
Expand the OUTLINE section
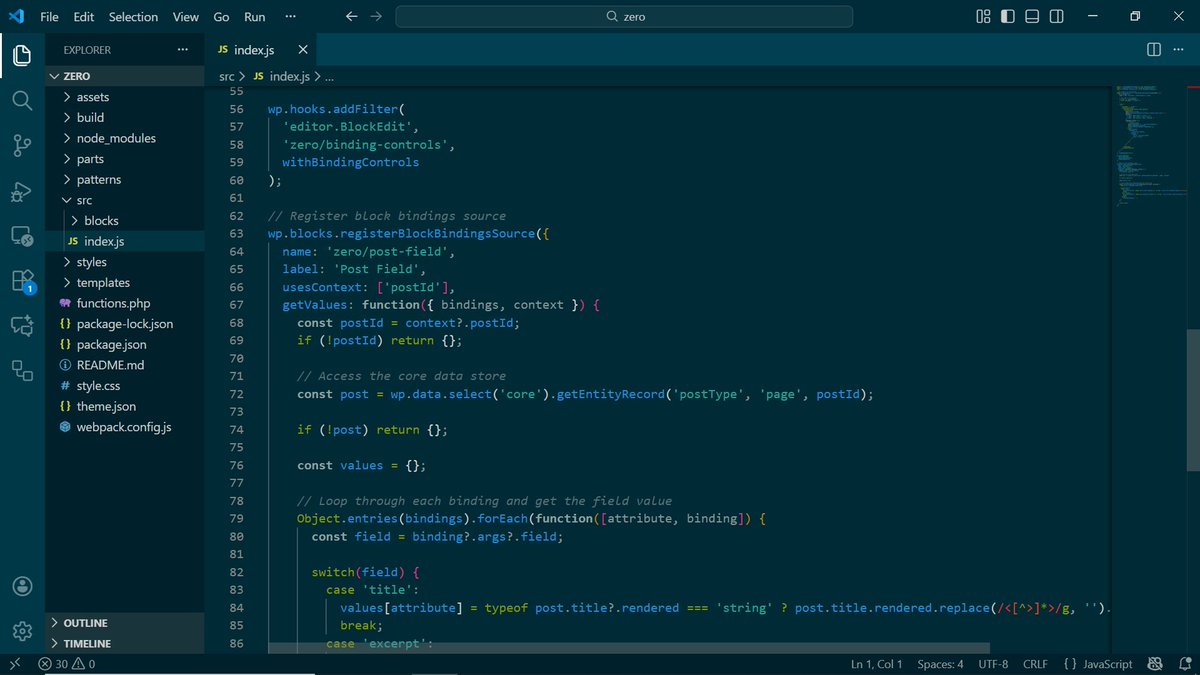(x=85, y=622)
